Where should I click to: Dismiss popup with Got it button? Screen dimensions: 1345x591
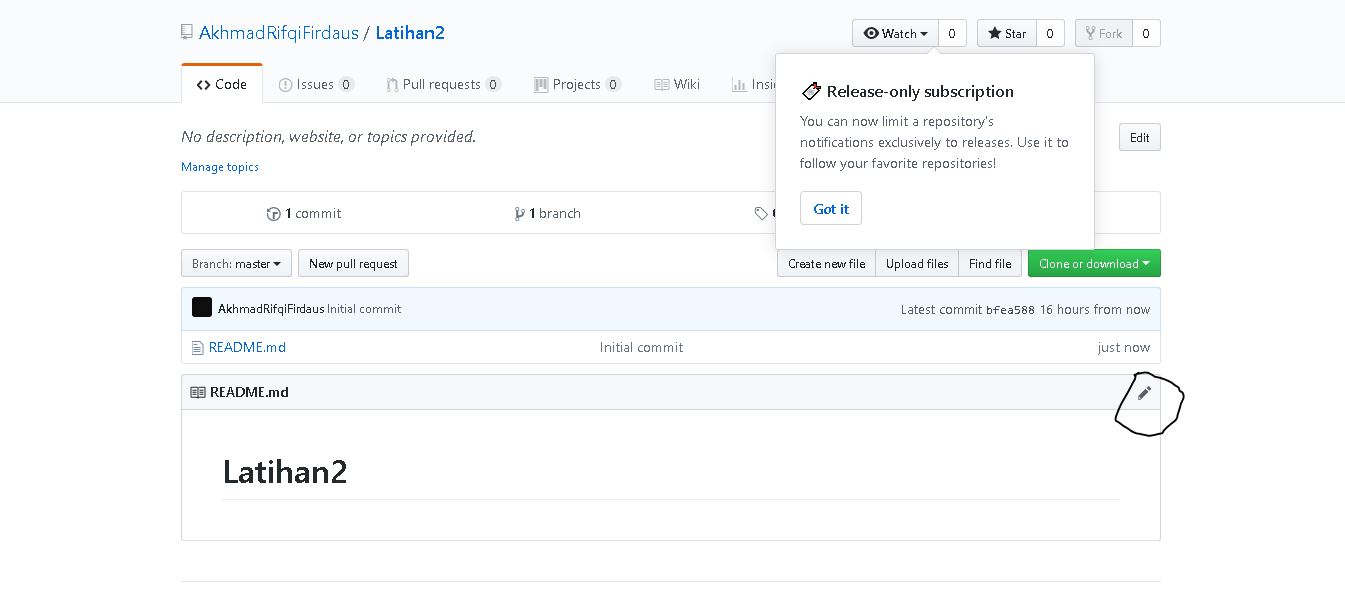point(831,209)
